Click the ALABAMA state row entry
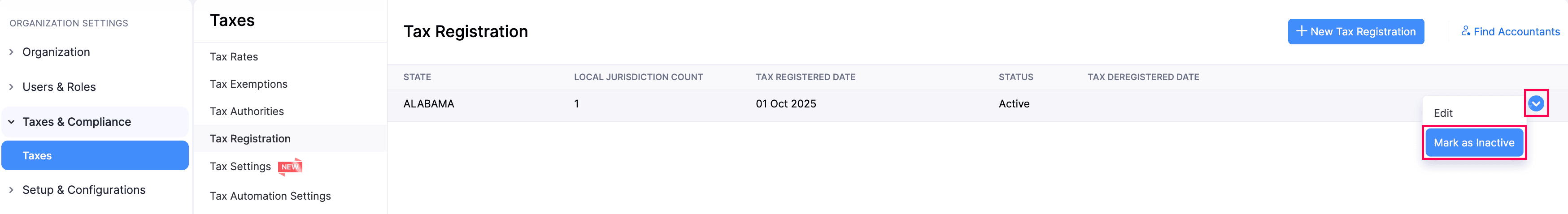 428,104
